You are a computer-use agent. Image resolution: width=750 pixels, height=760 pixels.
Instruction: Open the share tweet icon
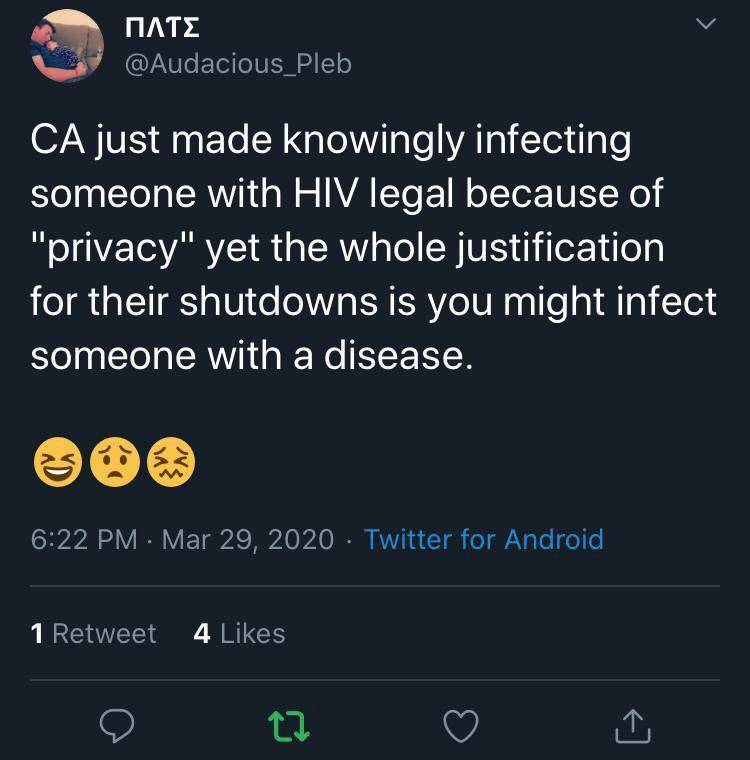coord(632,727)
